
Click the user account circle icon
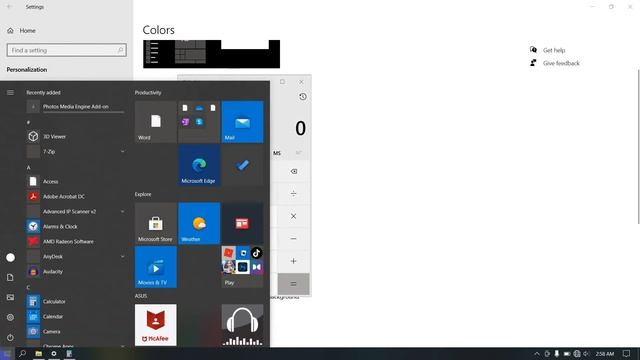pos(10,258)
